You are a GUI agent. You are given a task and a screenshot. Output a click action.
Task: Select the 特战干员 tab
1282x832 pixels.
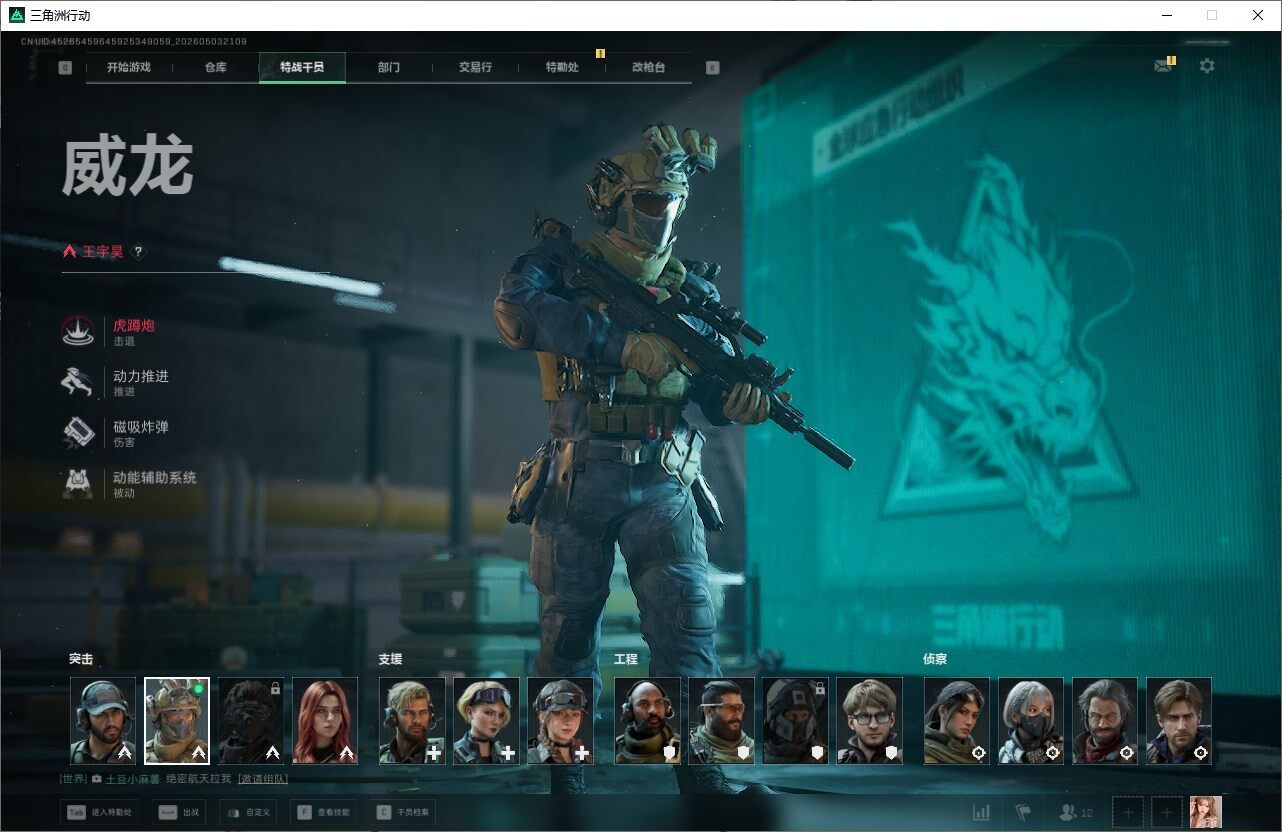point(302,67)
